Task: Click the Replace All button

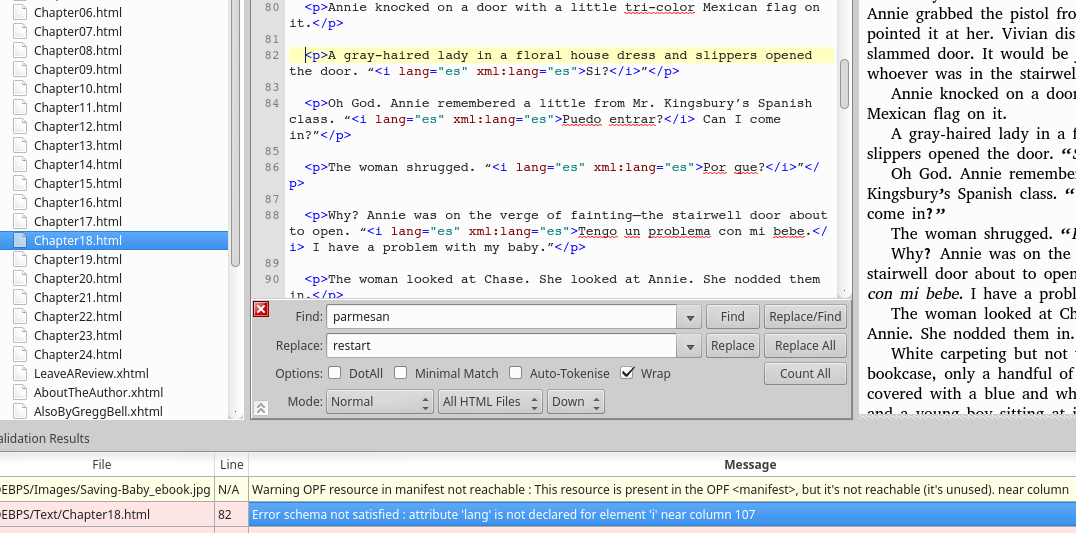Action: pos(805,346)
